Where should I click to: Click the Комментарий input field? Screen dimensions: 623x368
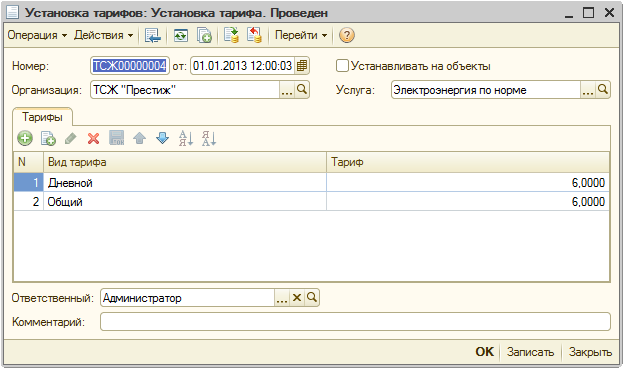click(x=355, y=322)
